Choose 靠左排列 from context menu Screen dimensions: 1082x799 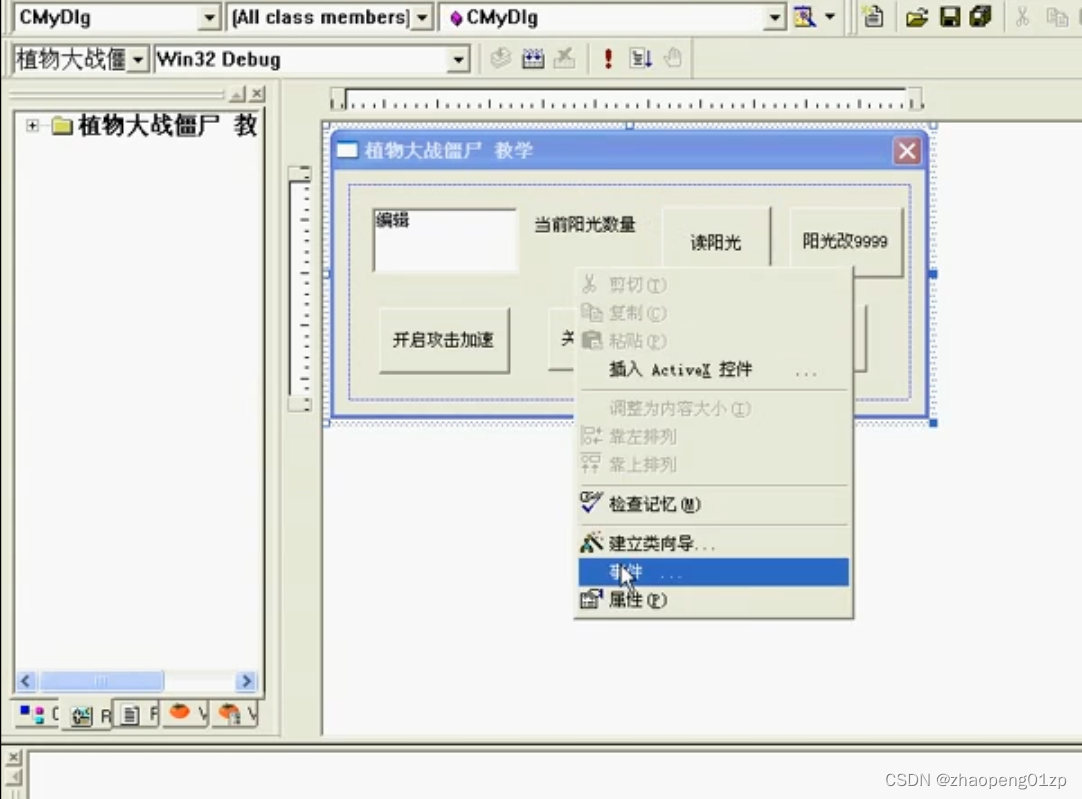point(714,436)
